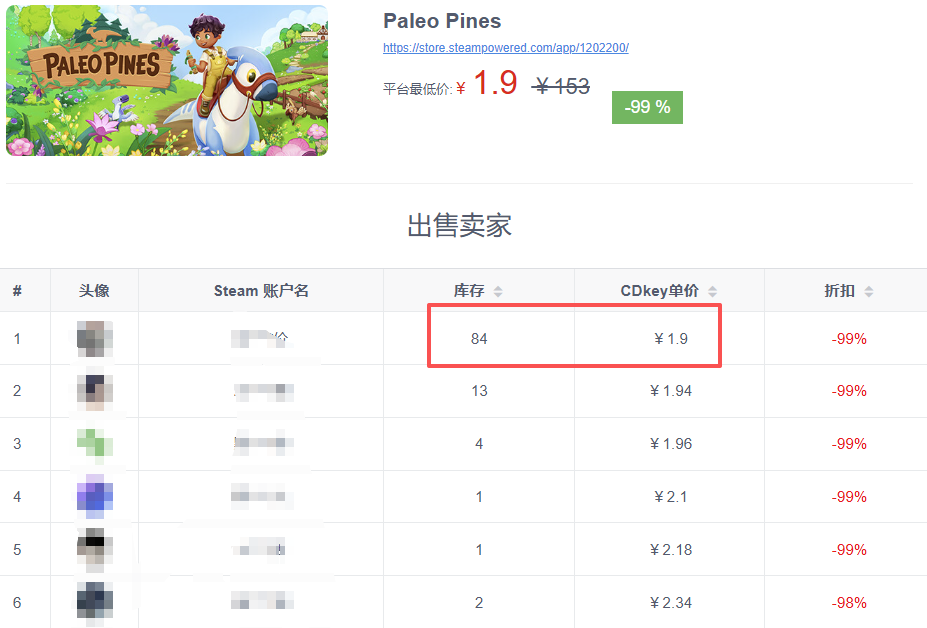Click the stock count 84 cell

pyautogui.click(x=479, y=339)
